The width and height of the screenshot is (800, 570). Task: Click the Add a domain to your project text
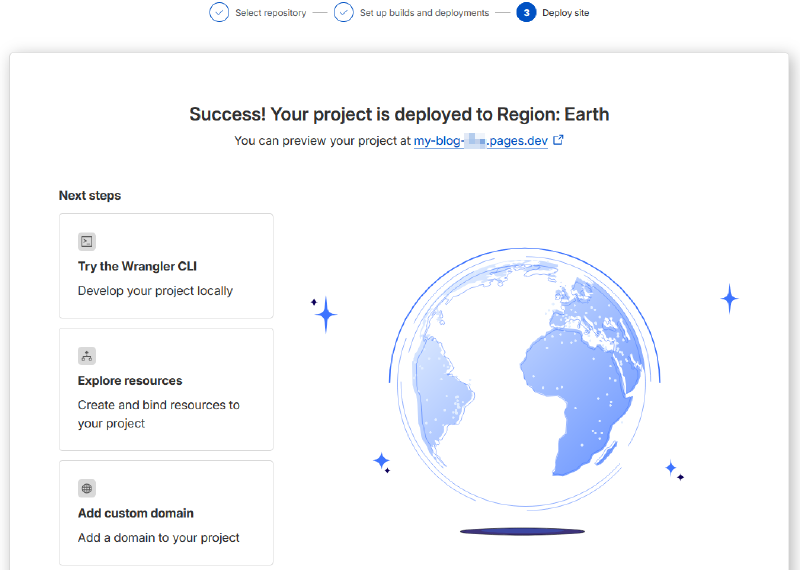coord(159,538)
